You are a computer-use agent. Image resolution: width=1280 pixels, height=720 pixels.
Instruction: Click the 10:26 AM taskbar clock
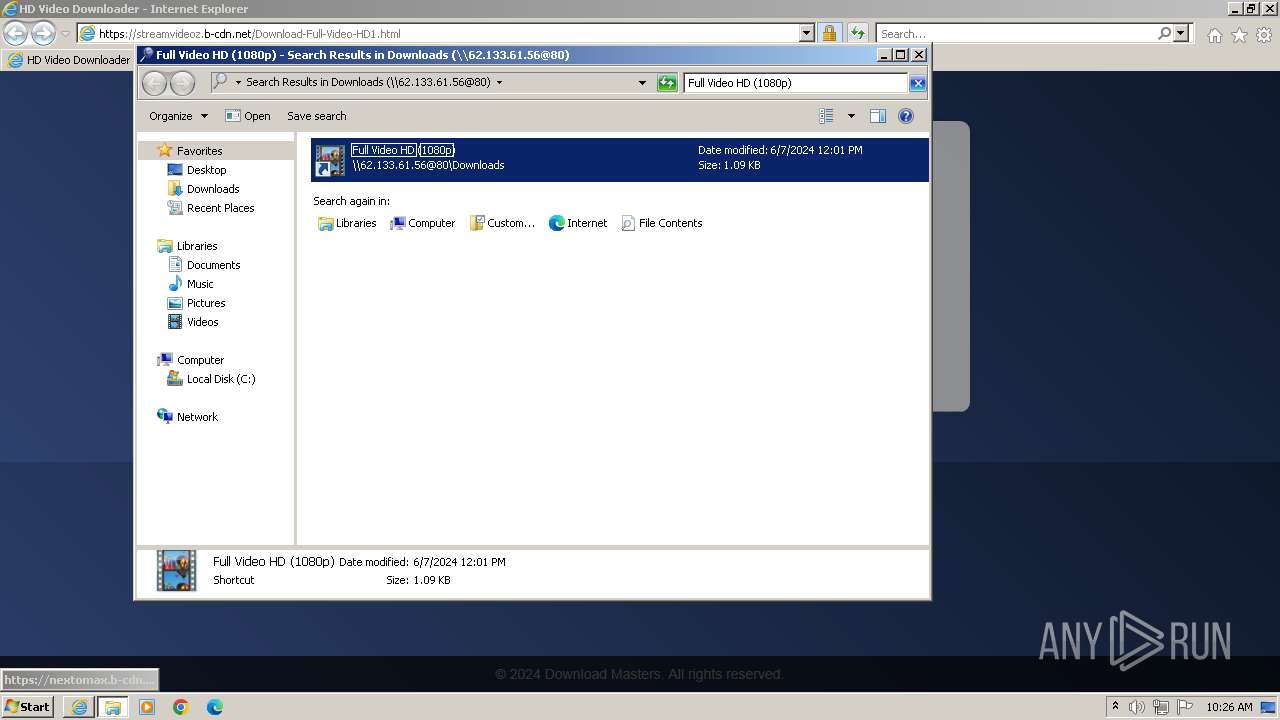(x=1229, y=707)
